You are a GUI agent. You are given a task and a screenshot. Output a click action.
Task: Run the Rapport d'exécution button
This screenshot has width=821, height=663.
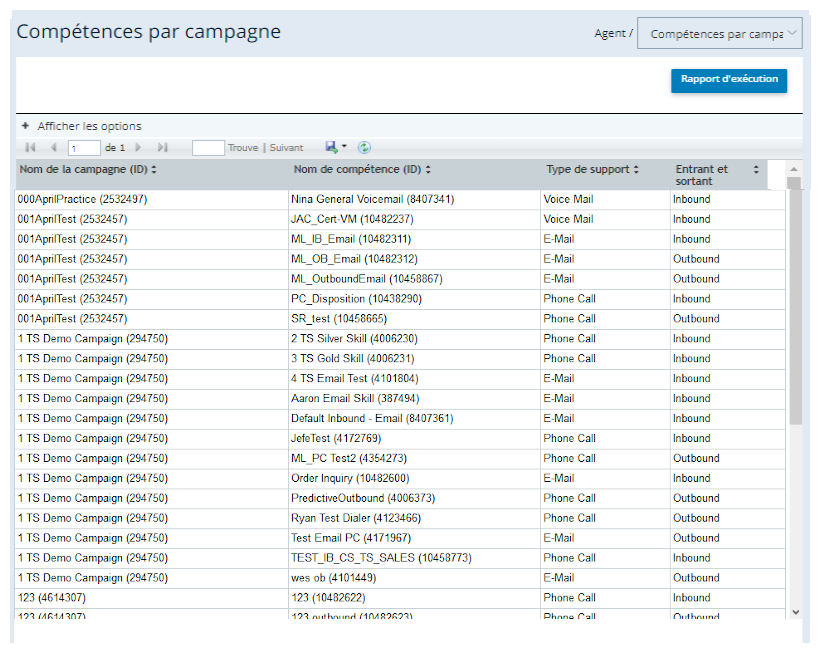coord(729,80)
